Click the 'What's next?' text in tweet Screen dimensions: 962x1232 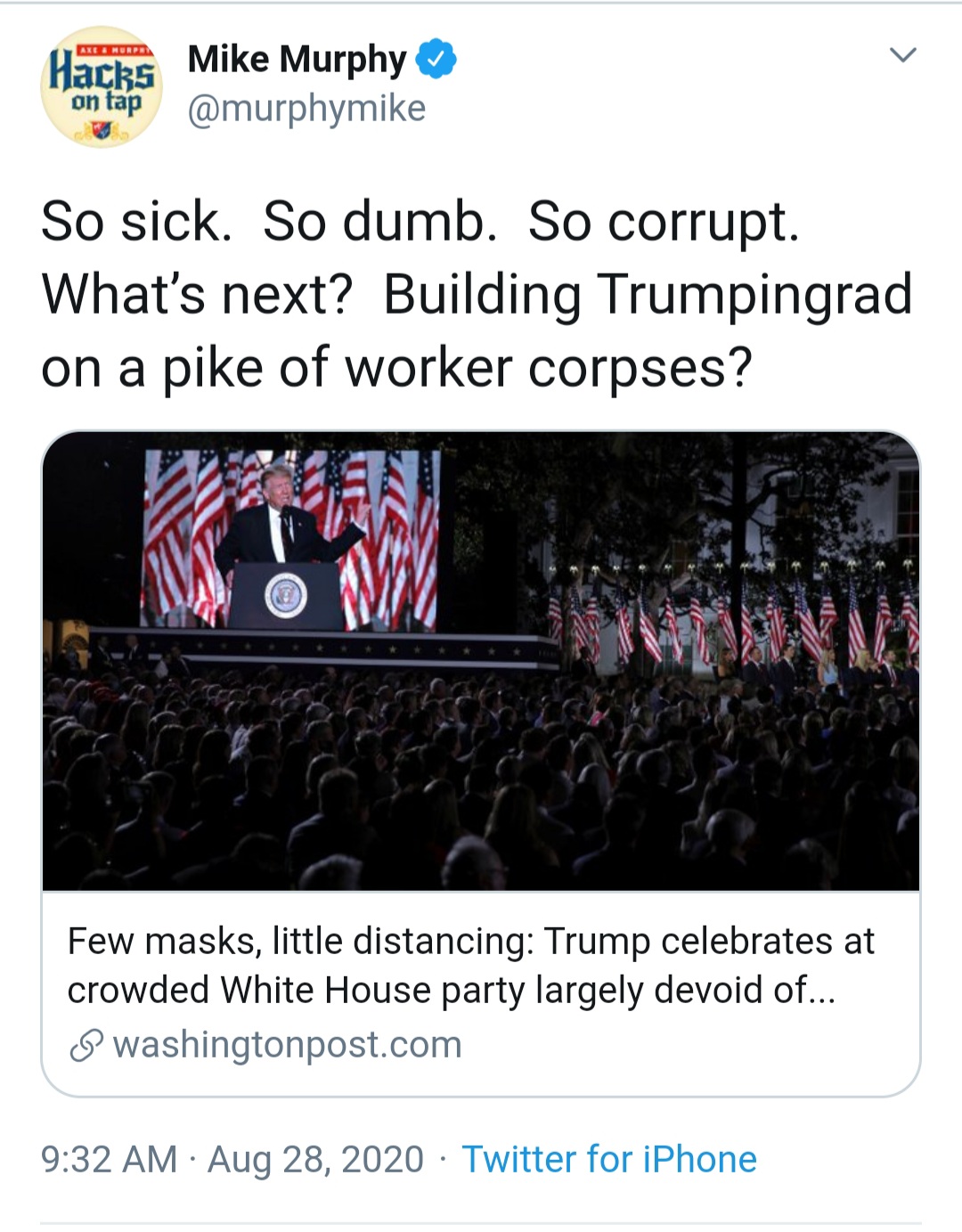[197, 294]
